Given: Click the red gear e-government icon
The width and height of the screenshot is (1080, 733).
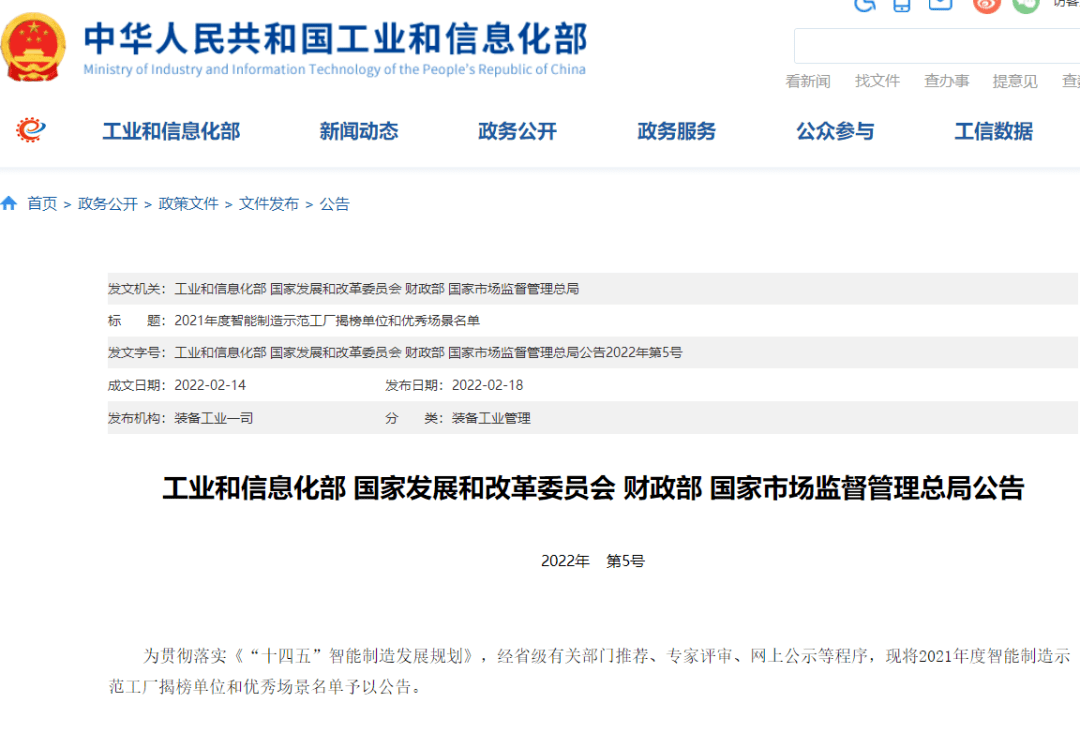Looking at the screenshot, I should [x=30, y=130].
